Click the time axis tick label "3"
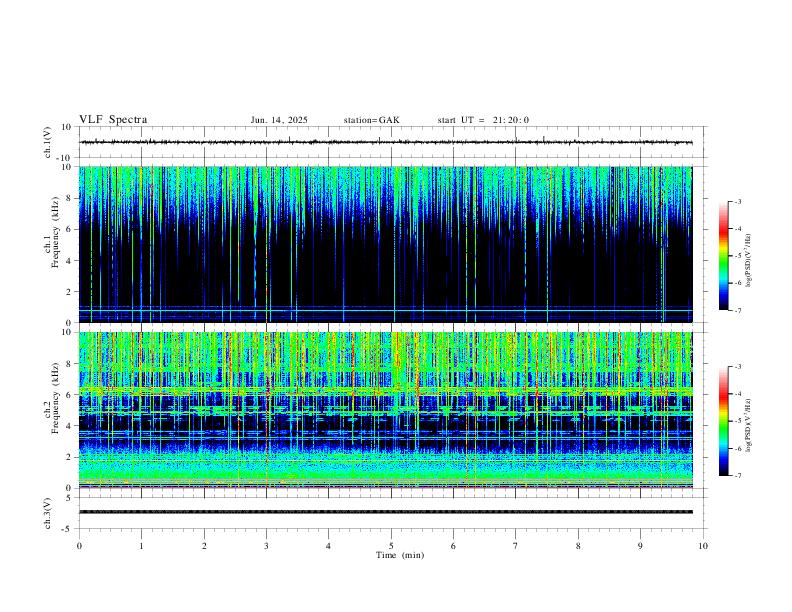Image resolution: width=792 pixels, height=612 pixels. pos(267,546)
